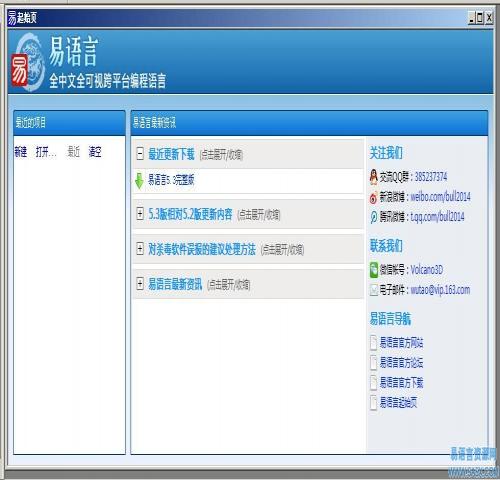Click 新建 in recent projects panel

click(21, 152)
